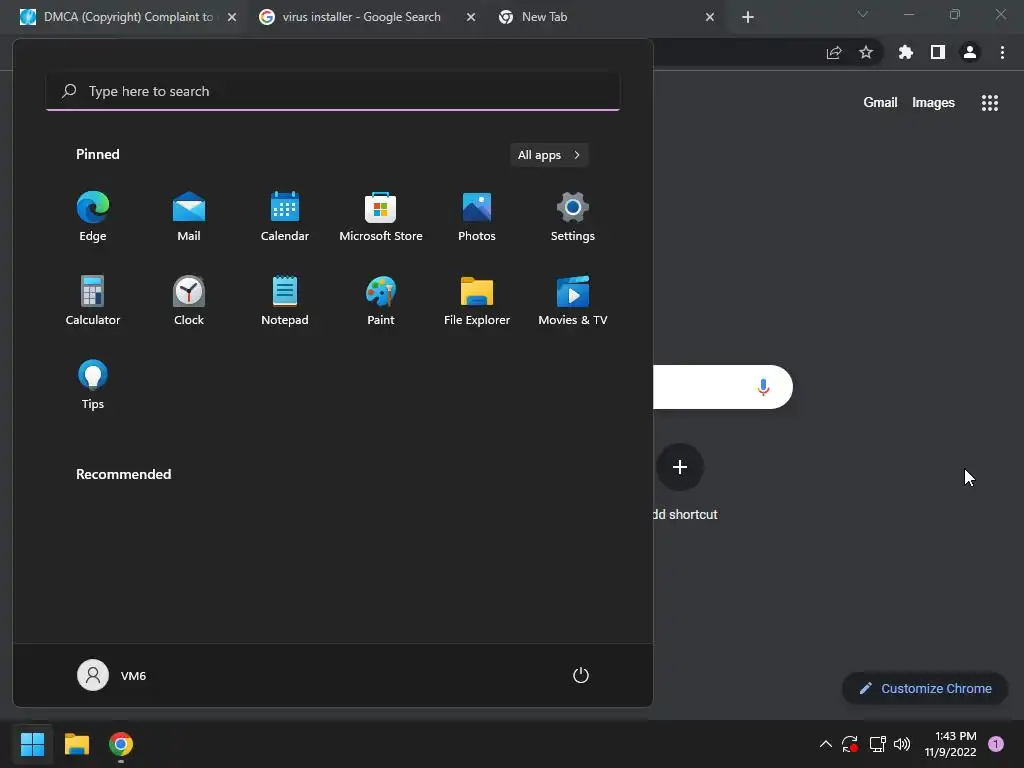Launch Mail from pinned apps

point(189,217)
